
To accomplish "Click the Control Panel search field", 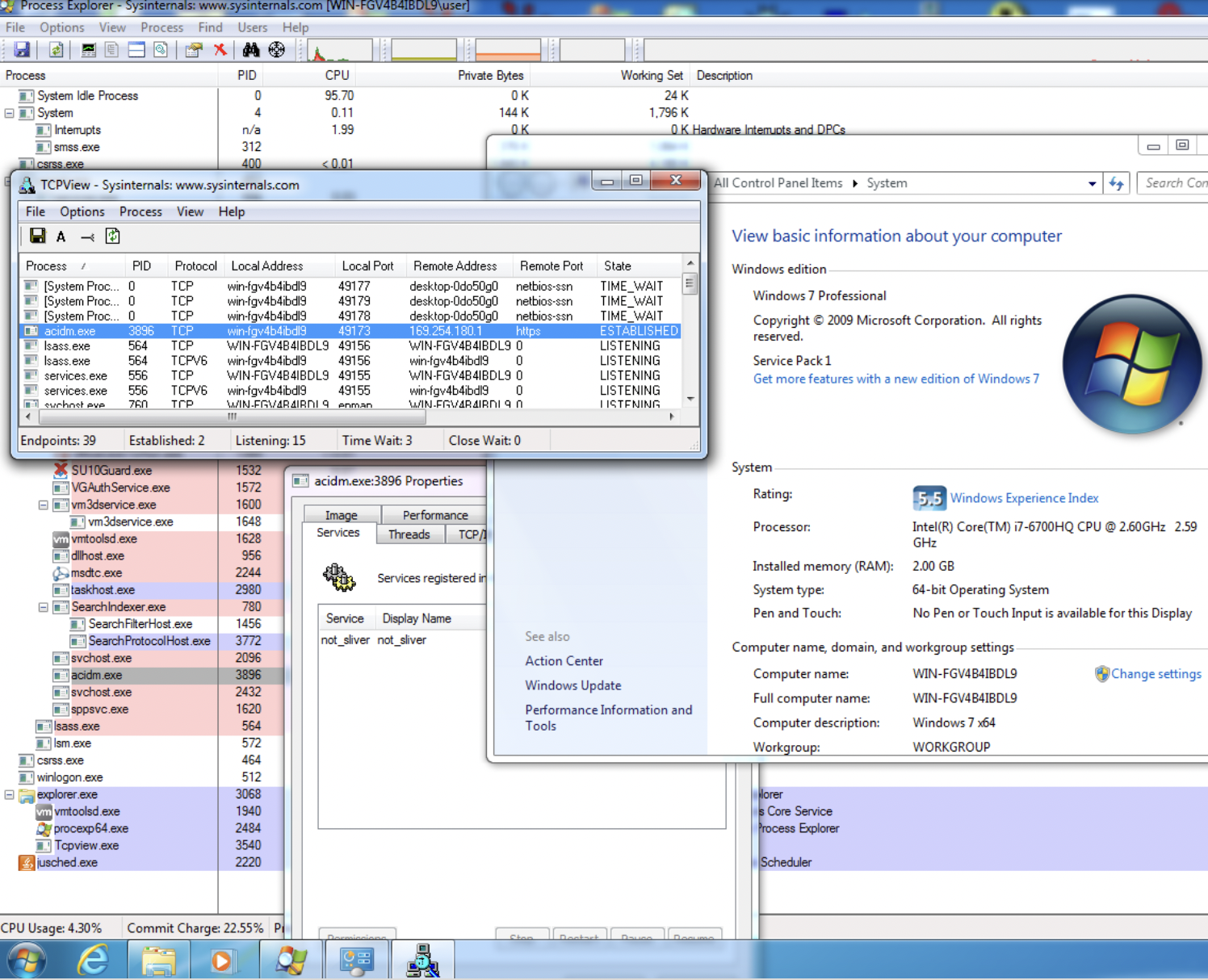I will pos(1172,183).
